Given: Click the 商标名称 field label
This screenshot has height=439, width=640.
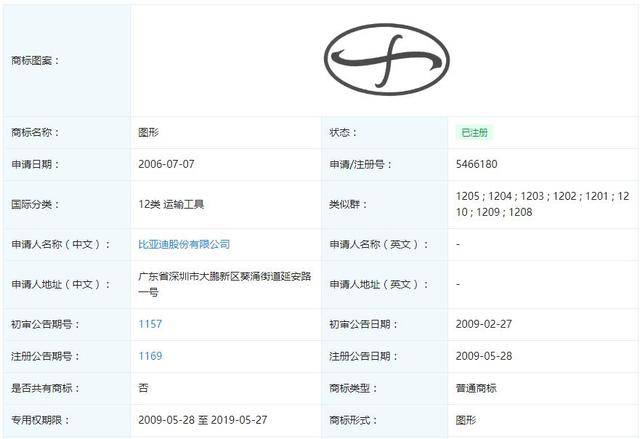Looking at the screenshot, I should tap(35, 132).
